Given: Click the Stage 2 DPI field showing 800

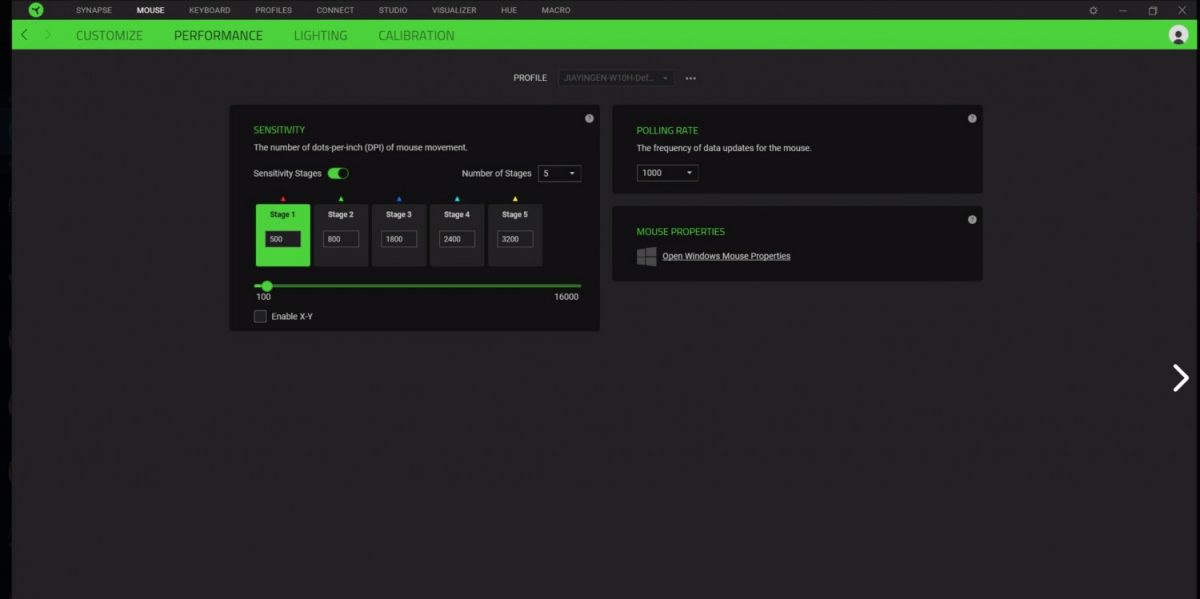Looking at the screenshot, I should click(x=341, y=239).
